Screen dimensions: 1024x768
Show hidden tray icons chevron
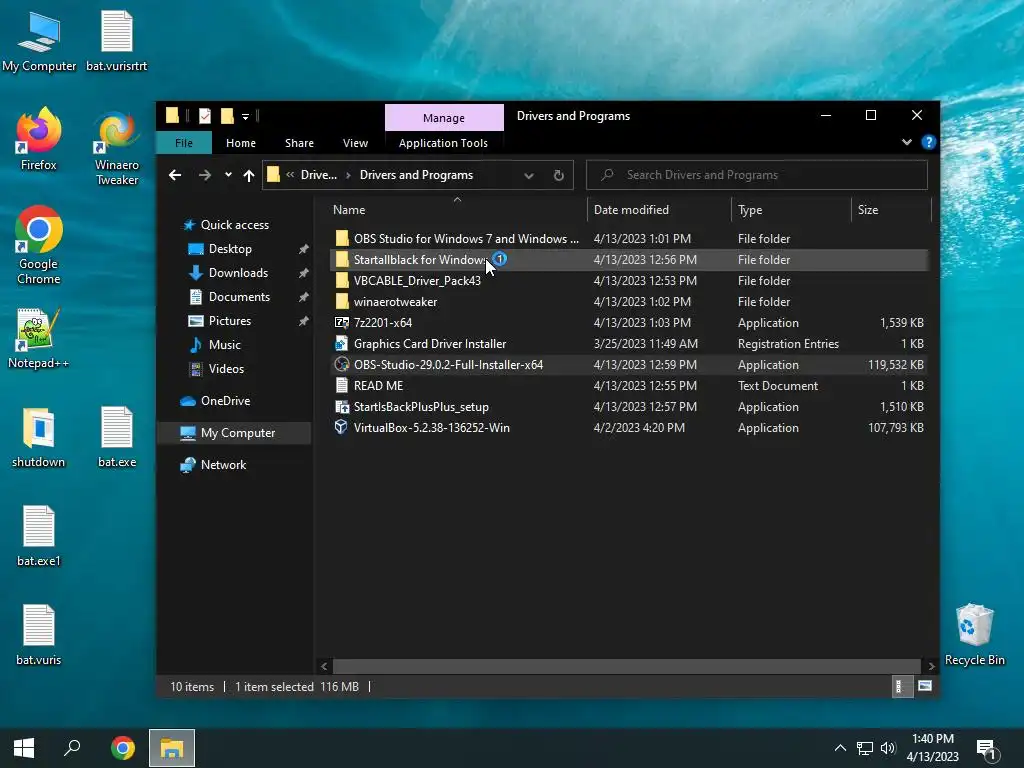(840, 748)
